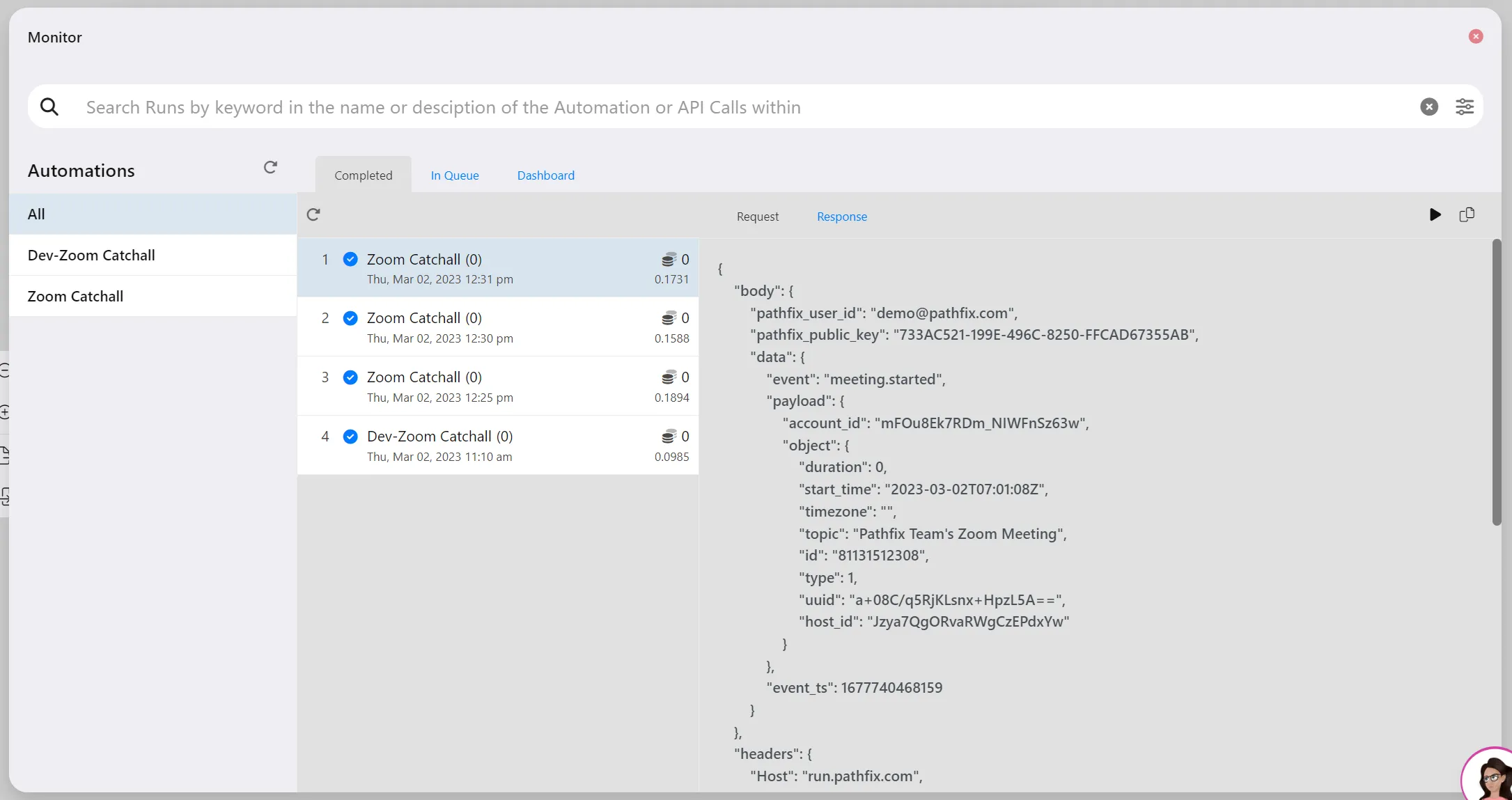Click the coins credit icon on run 3
Image resolution: width=1512 pixels, height=800 pixels.
pyautogui.click(x=669, y=377)
